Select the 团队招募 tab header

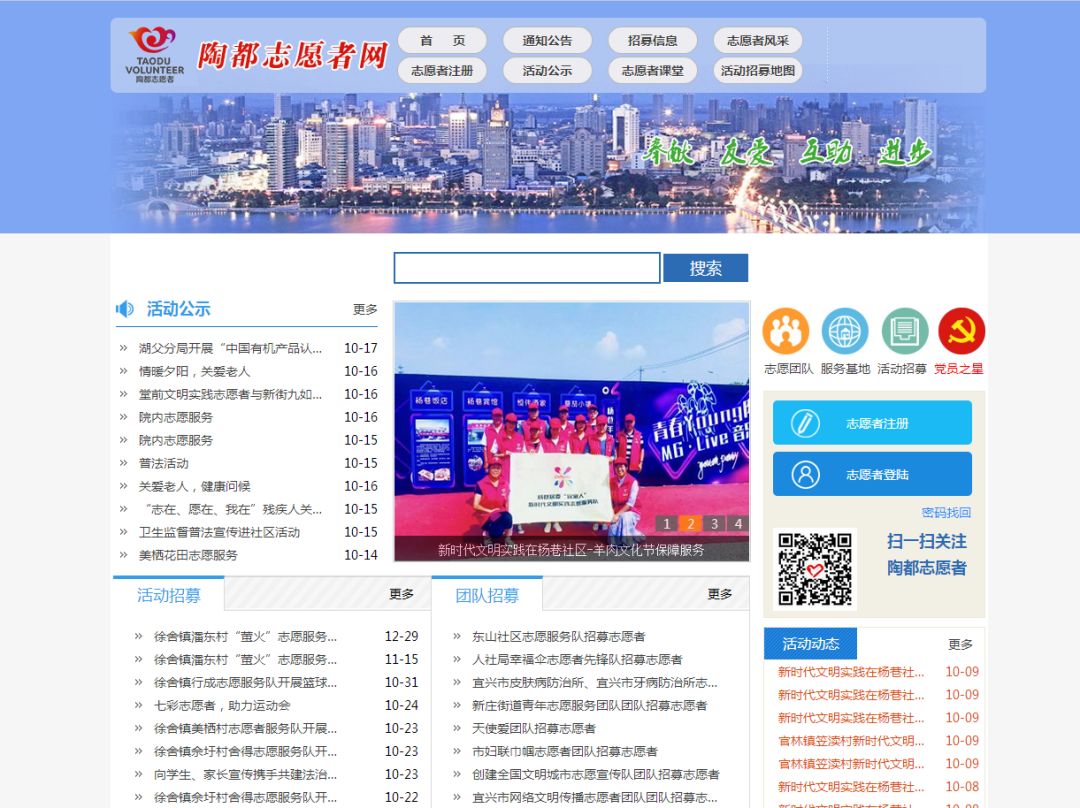point(487,595)
